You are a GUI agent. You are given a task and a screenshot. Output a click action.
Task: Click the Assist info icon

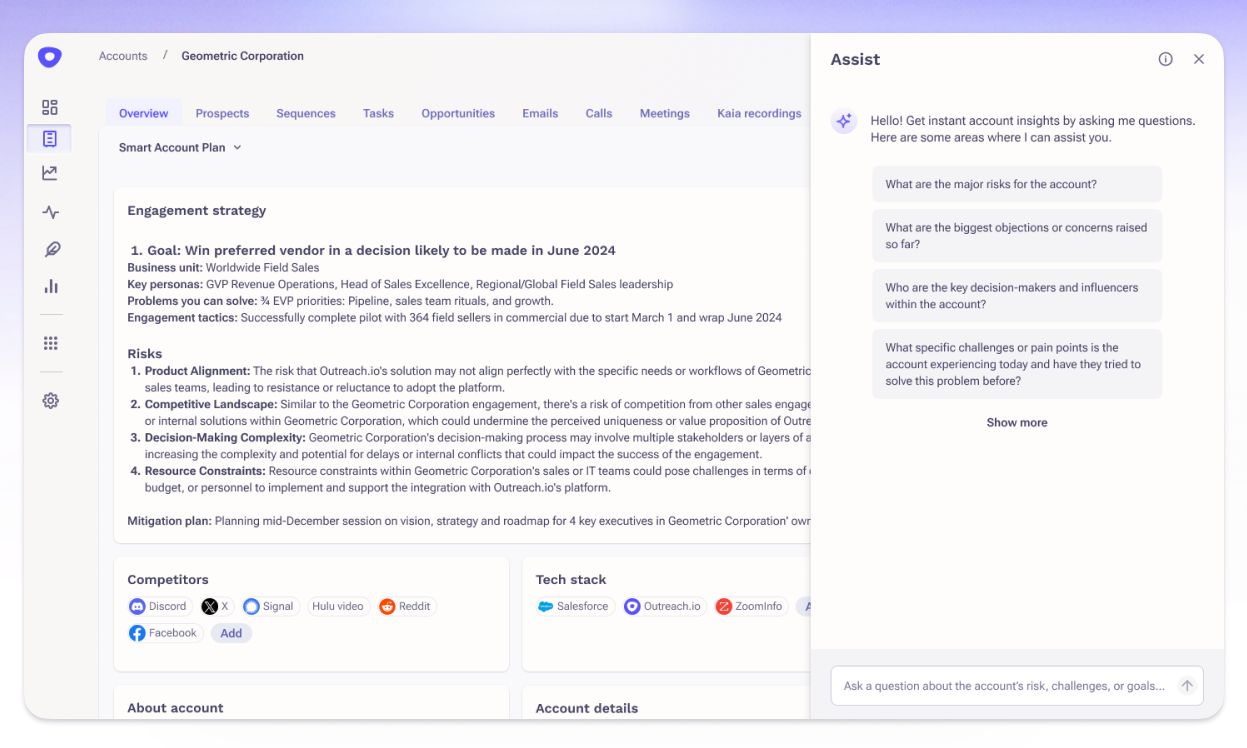[1165, 59]
